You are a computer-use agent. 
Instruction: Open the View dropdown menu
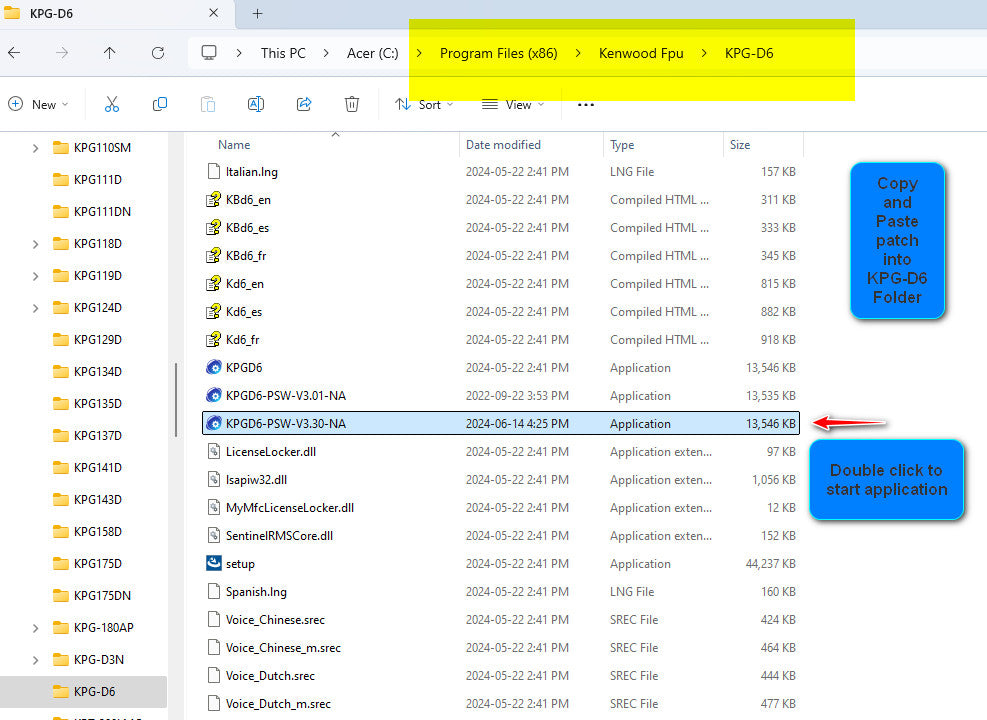pos(512,104)
